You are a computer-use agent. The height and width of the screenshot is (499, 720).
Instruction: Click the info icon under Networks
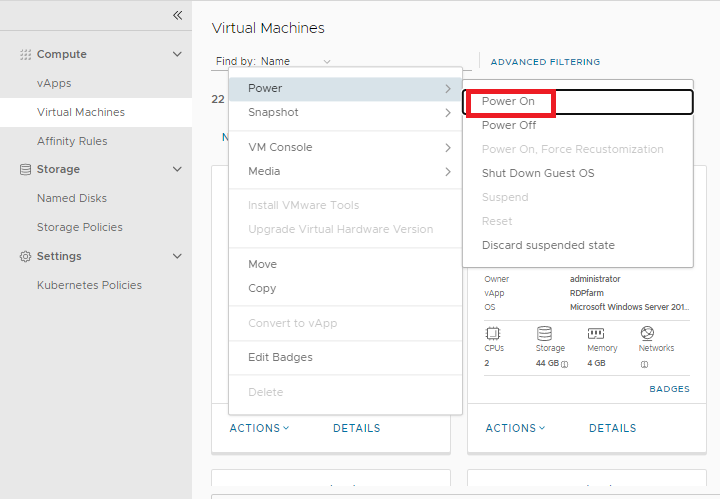click(x=644, y=364)
